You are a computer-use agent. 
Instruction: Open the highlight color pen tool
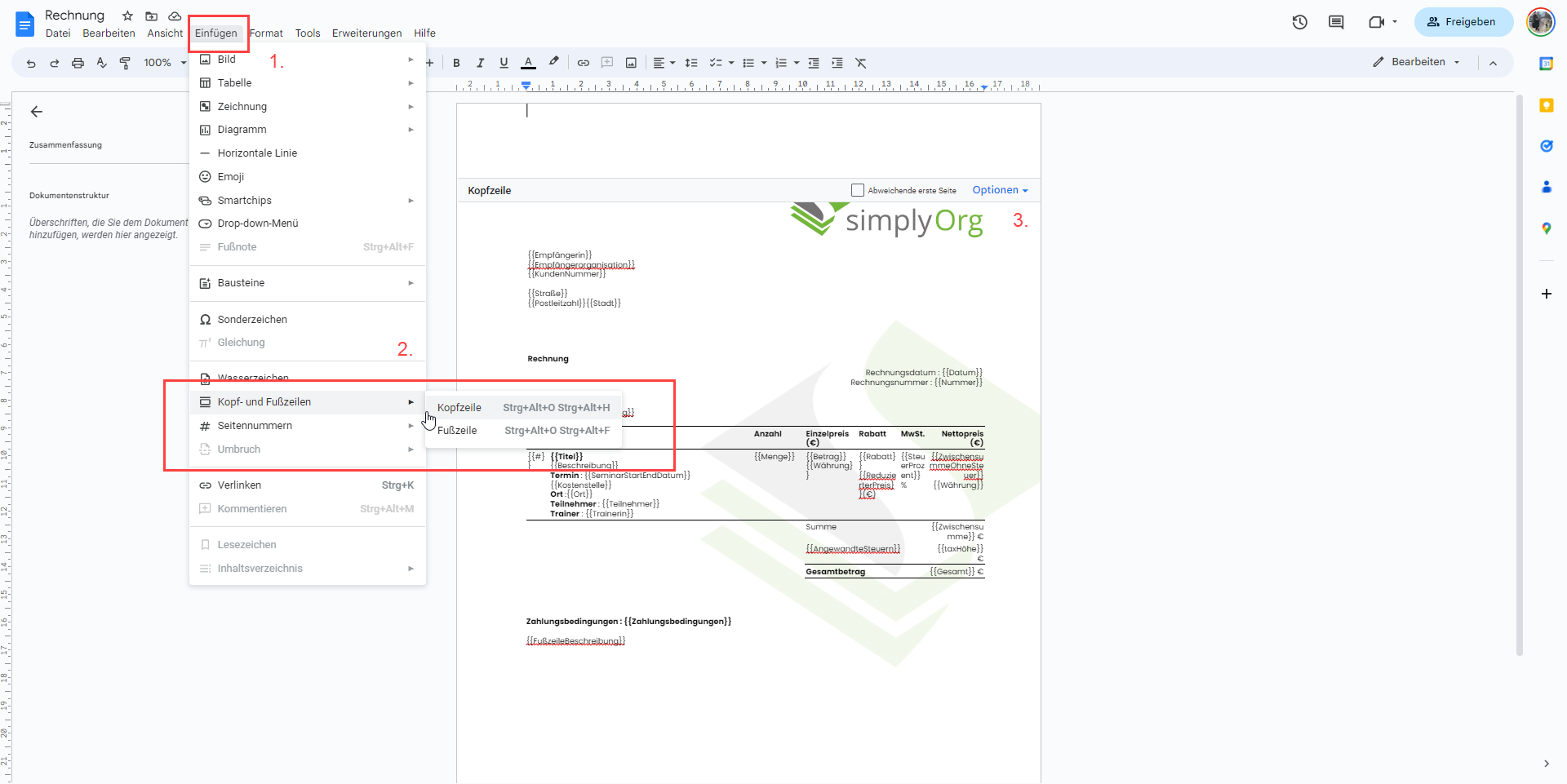click(553, 62)
